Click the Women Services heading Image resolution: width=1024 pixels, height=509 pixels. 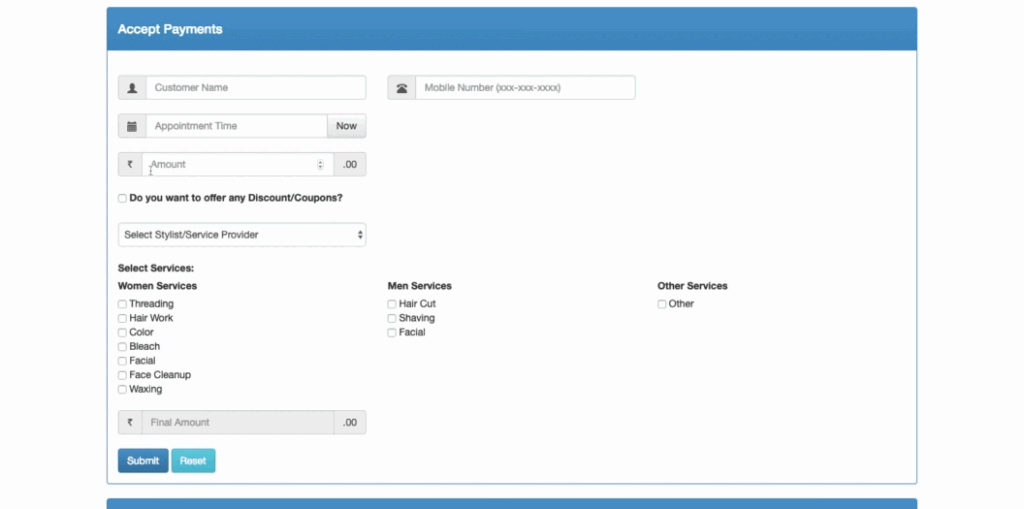tap(157, 286)
